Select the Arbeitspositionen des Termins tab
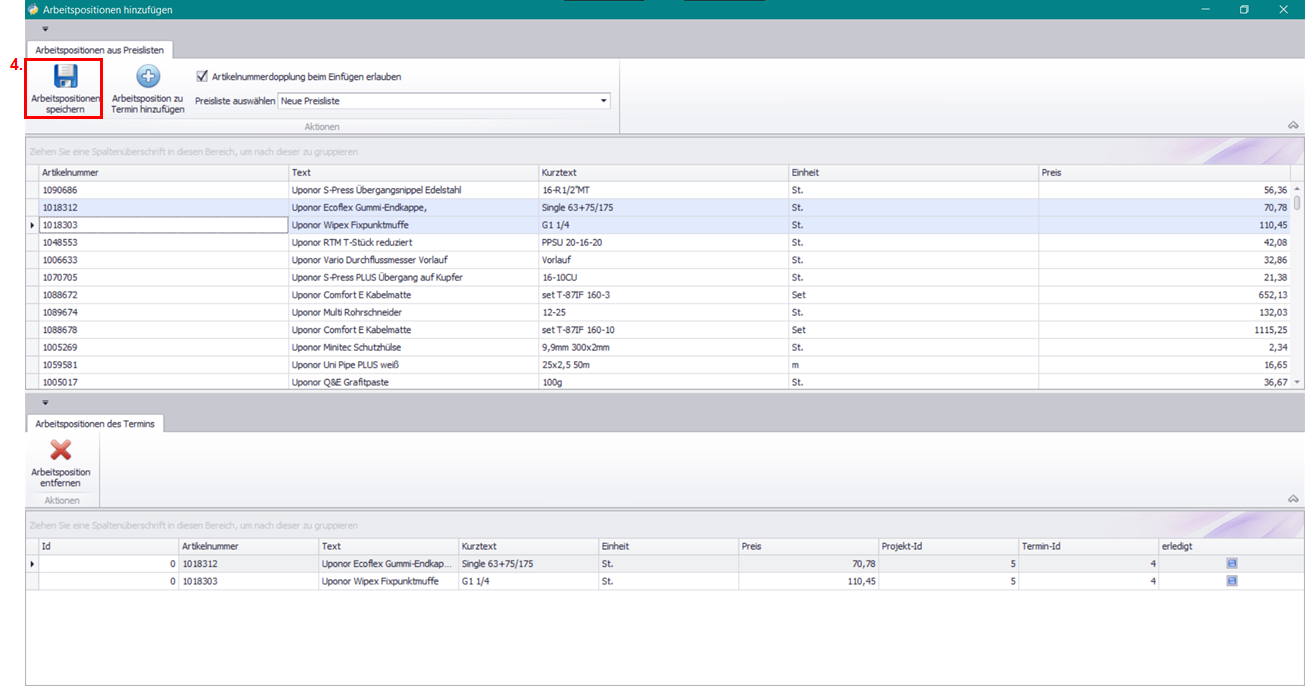 [96, 424]
